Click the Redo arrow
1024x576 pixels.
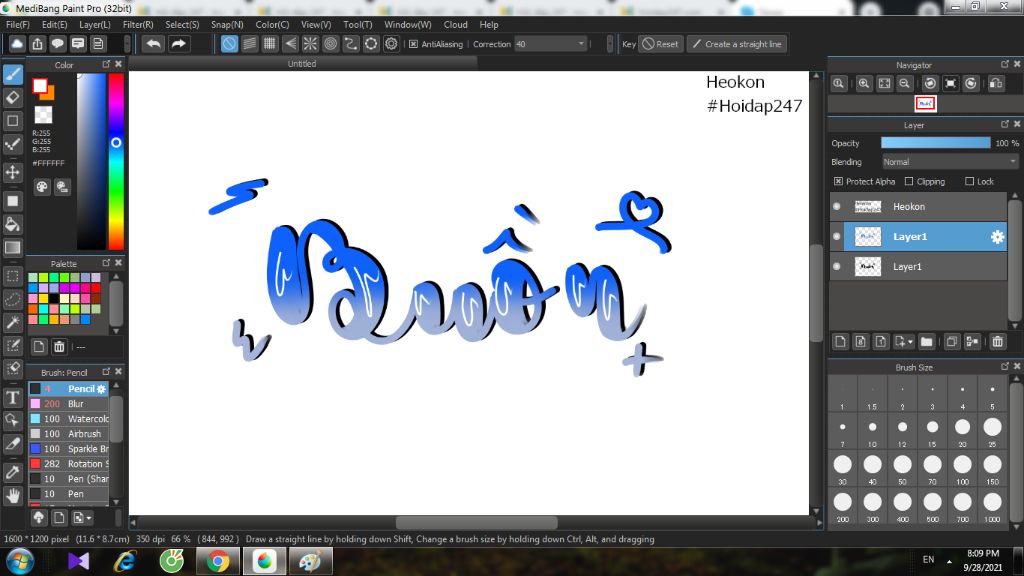point(178,44)
